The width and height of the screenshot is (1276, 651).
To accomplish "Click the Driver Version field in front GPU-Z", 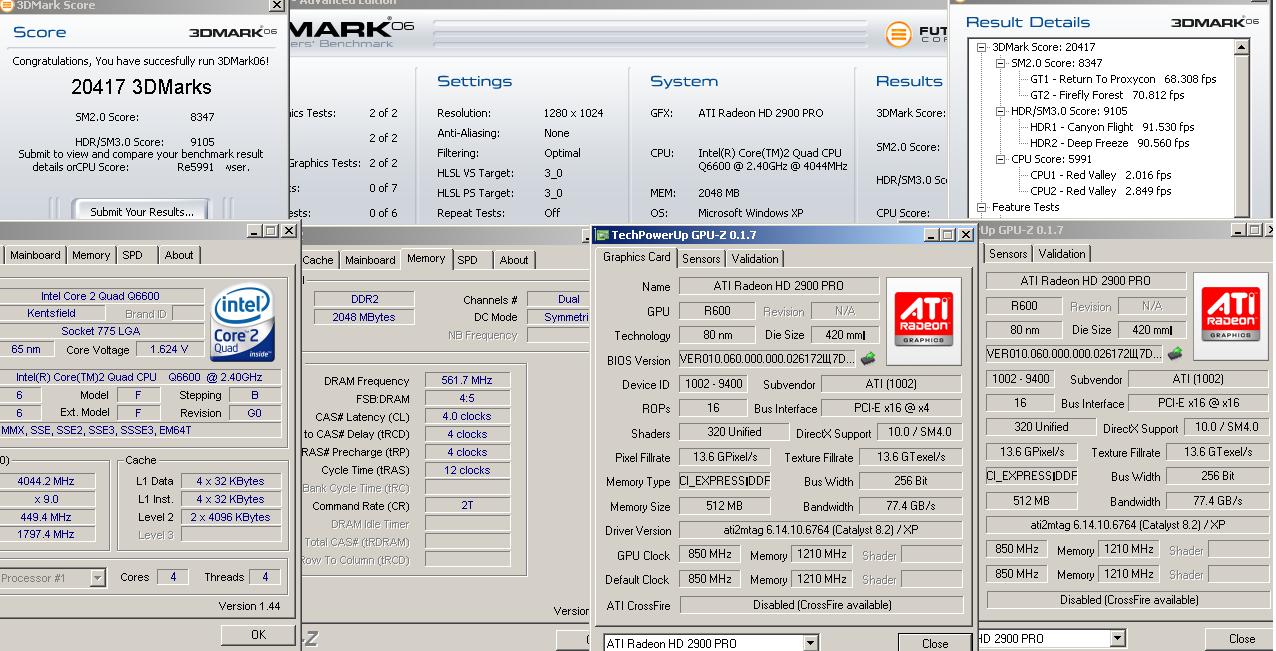I will click(x=821, y=530).
